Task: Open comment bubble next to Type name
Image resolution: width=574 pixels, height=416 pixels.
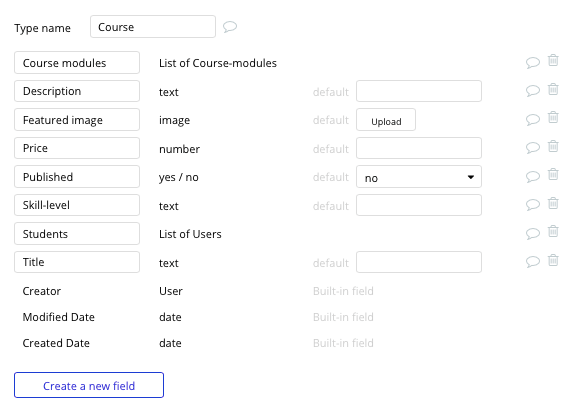Action: [x=230, y=26]
